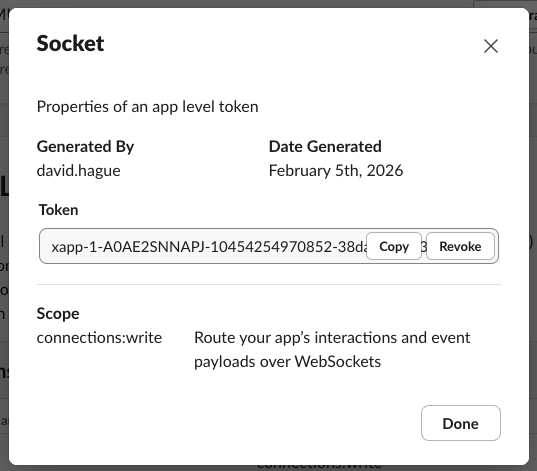Viewport: 537px width, 471px height.
Task: Select the 'February 5th, 2026' date text
Action: 336,171
